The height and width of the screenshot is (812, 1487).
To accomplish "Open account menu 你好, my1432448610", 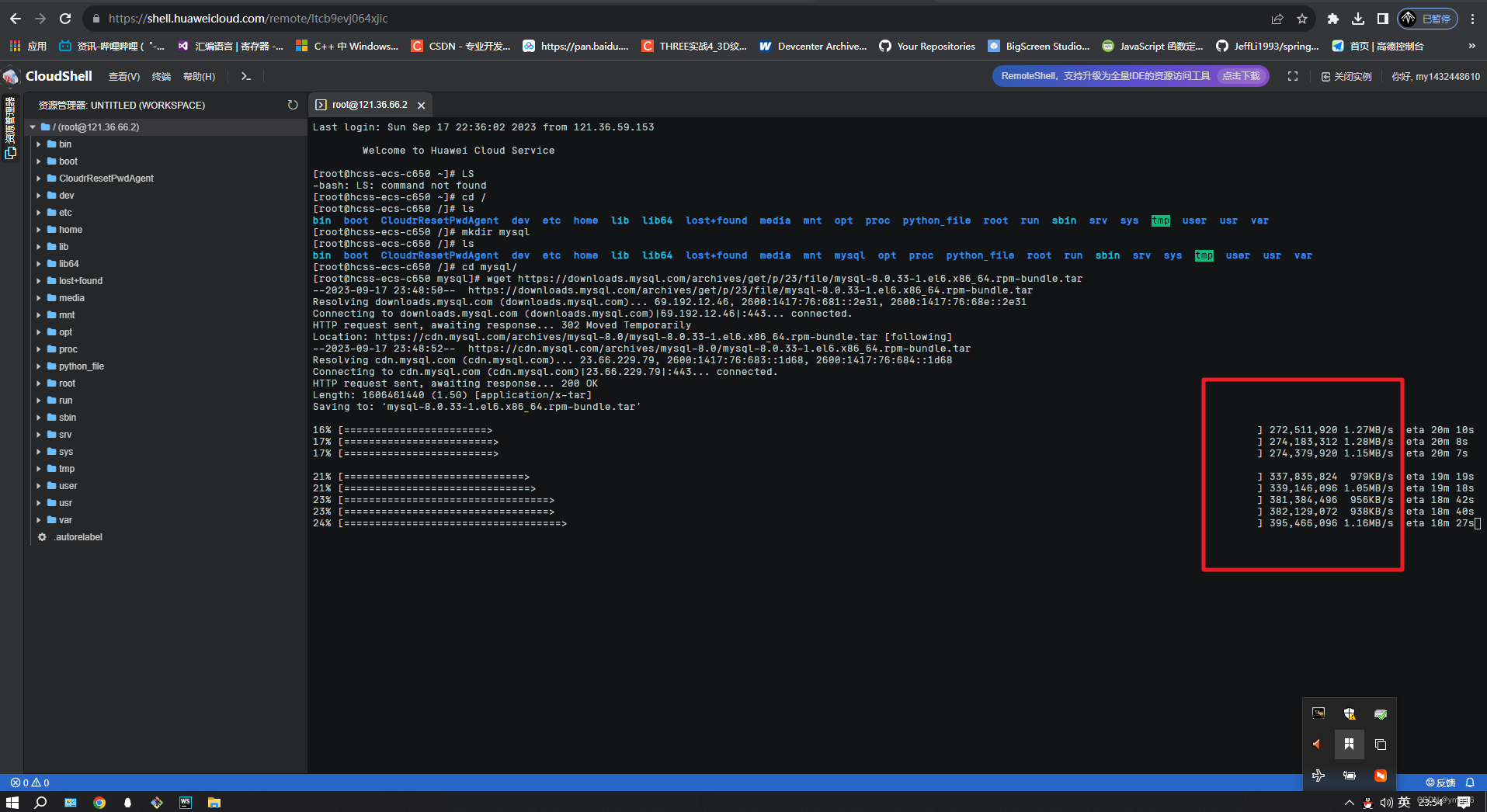I will pos(1436,76).
